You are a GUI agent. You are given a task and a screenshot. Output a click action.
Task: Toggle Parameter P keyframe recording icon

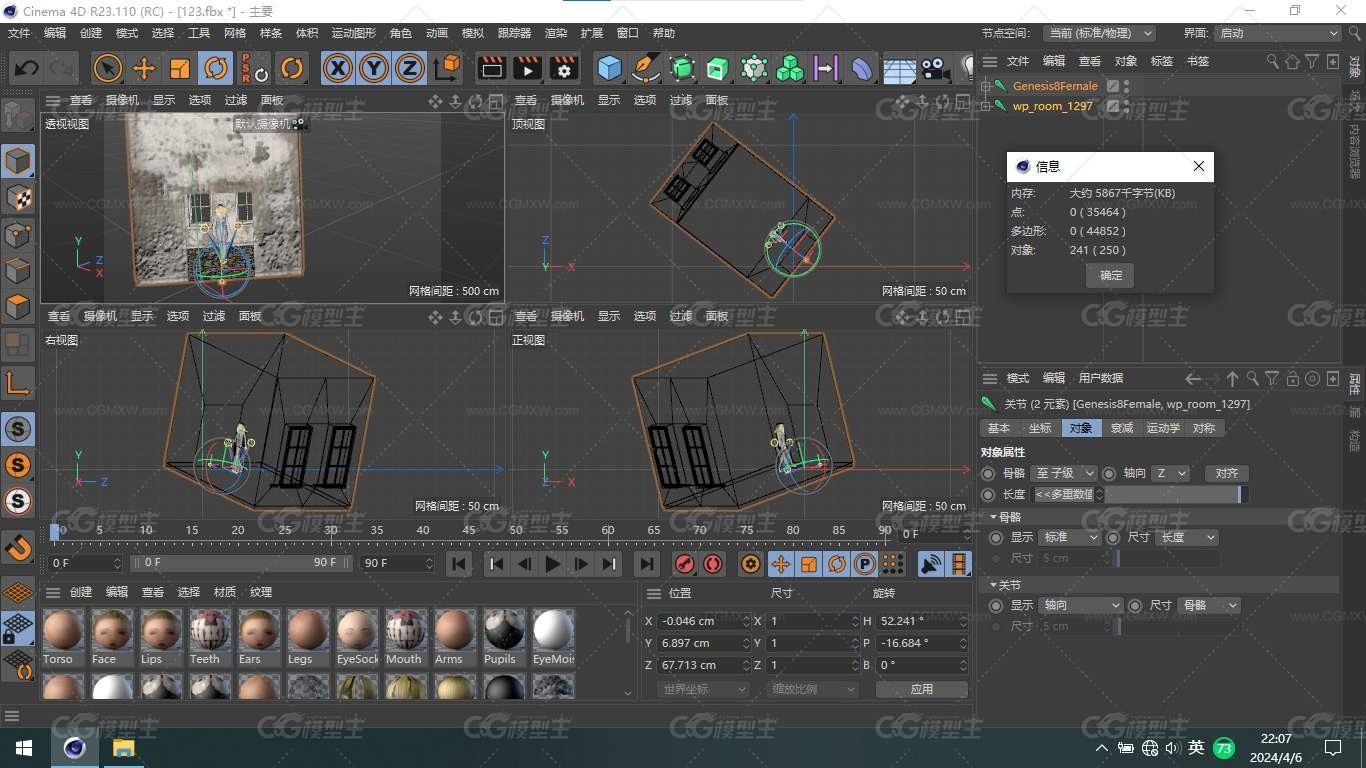864,564
